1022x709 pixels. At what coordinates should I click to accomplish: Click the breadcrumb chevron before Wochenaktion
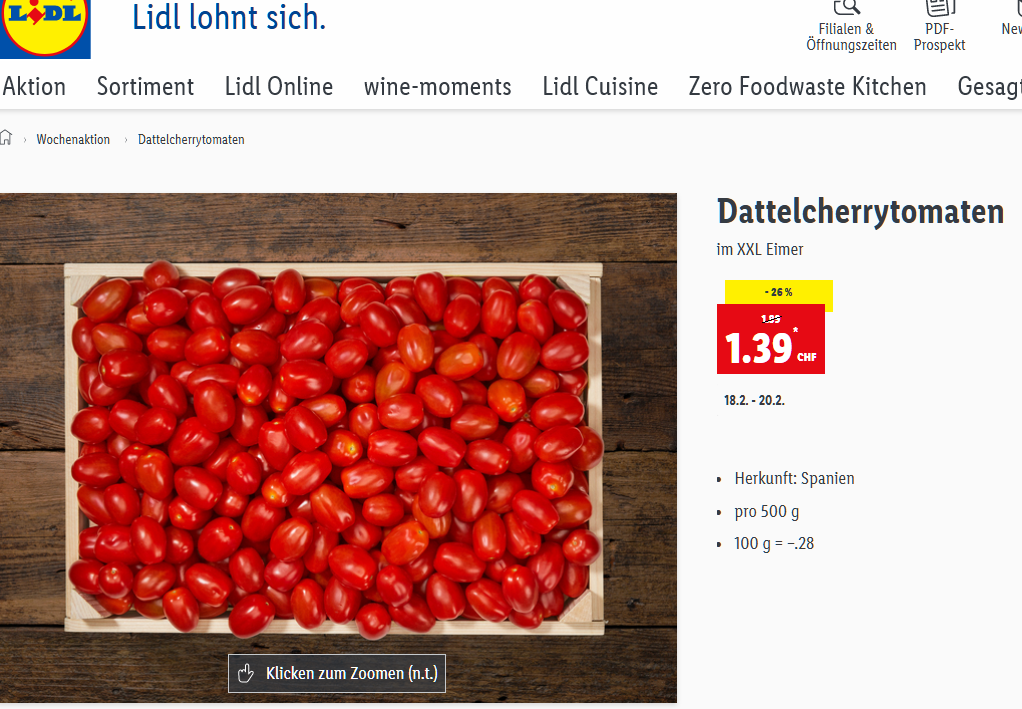point(25,140)
